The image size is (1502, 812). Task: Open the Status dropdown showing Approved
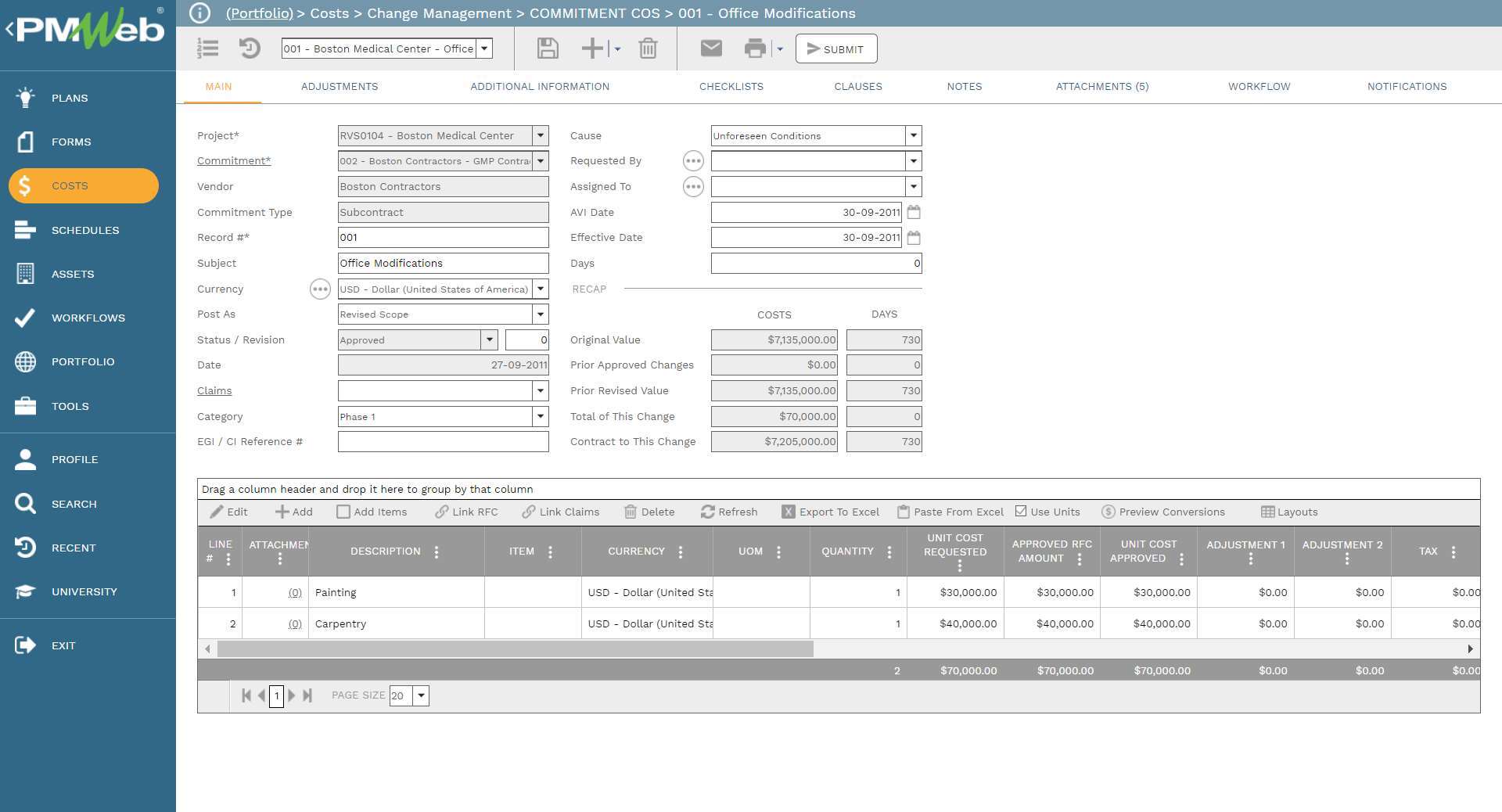tap(489, 340)
